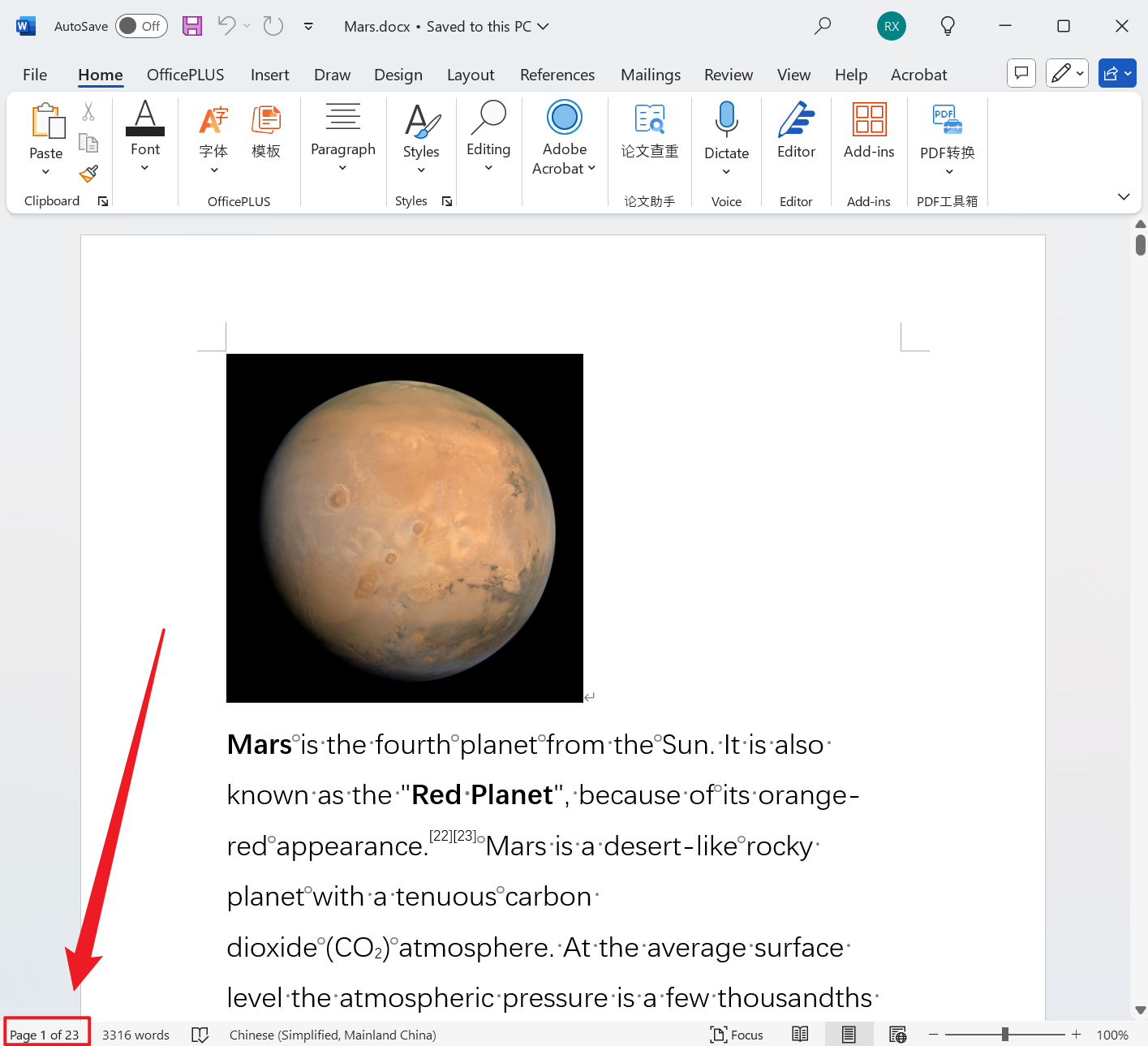The width and height of the screenshot is (1148, 1046).
Task: Click the Save icon in title bar
Action: click(x=192, y=26)
